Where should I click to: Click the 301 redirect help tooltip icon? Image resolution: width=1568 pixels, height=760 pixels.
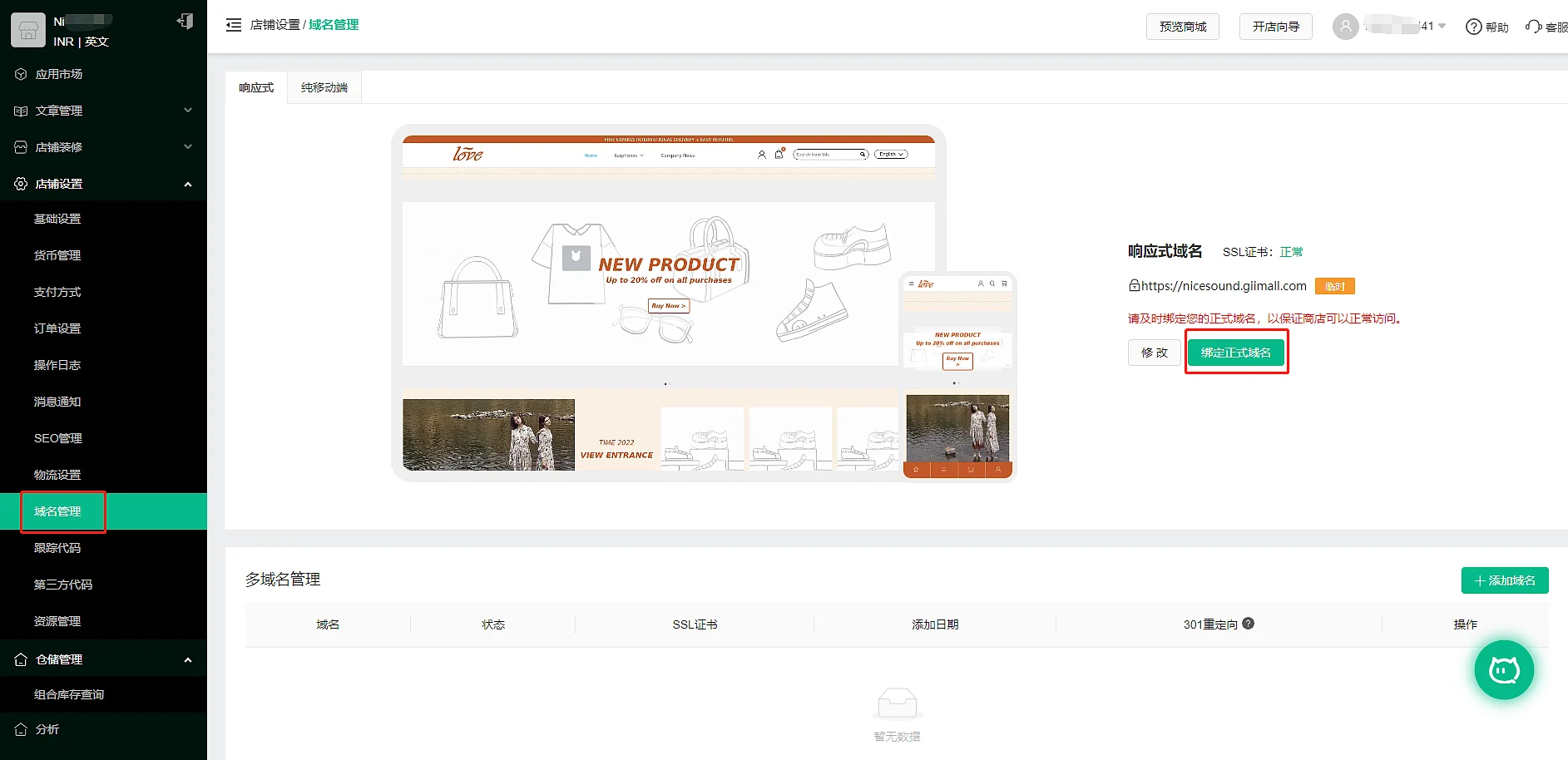click(x=1248, y=624)
